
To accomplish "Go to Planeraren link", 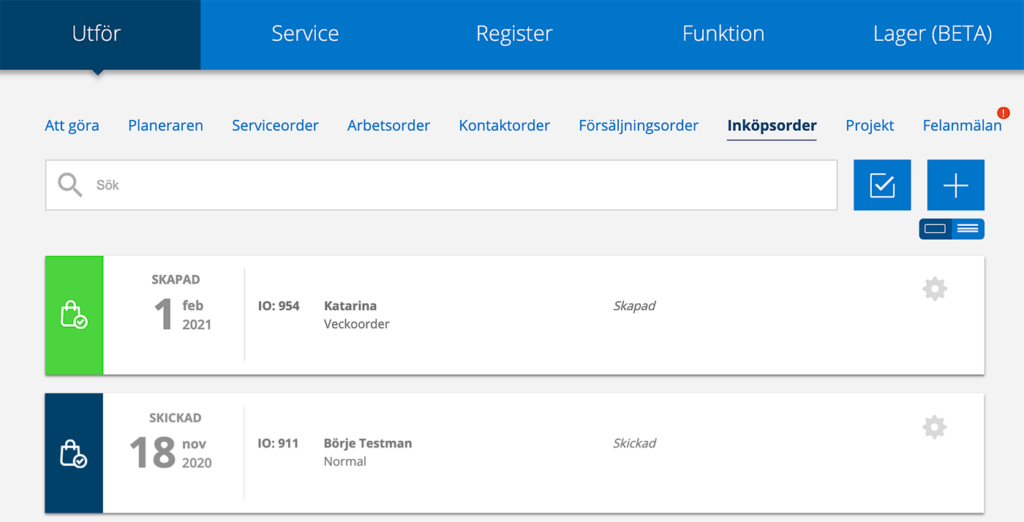I will tap(165, 125).
